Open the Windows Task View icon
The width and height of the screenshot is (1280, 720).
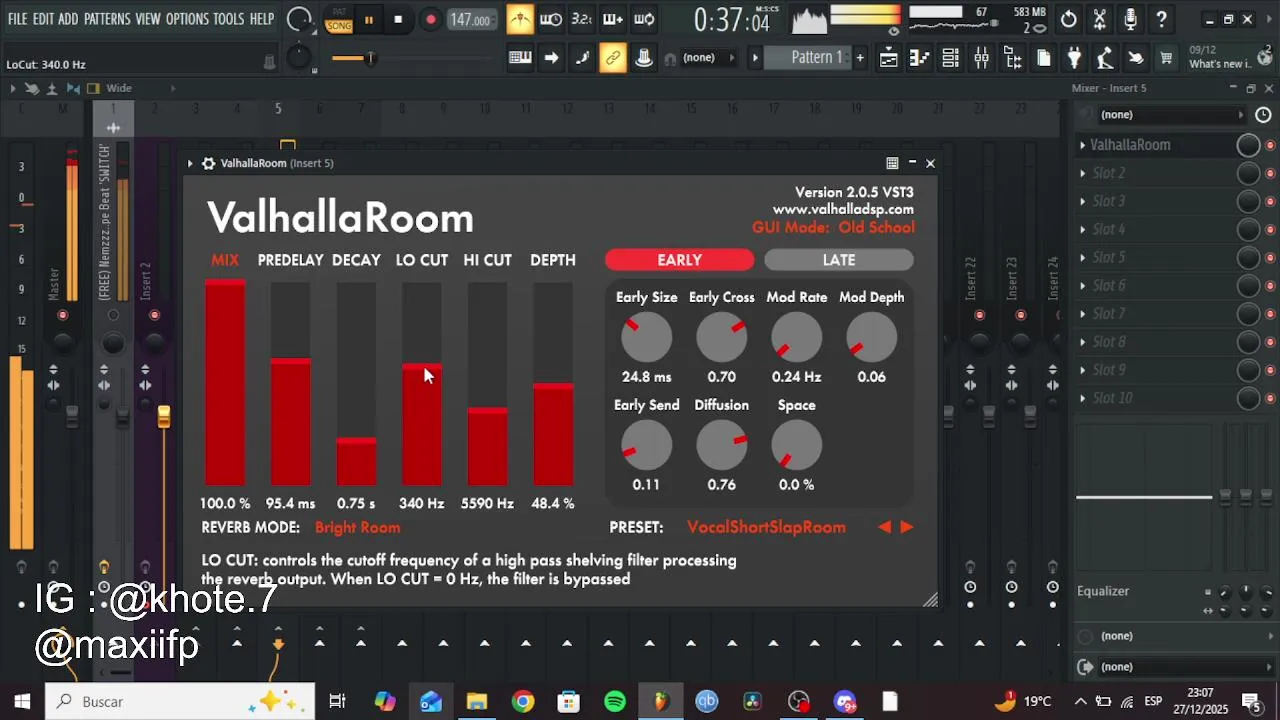click(x=337, y=701)
